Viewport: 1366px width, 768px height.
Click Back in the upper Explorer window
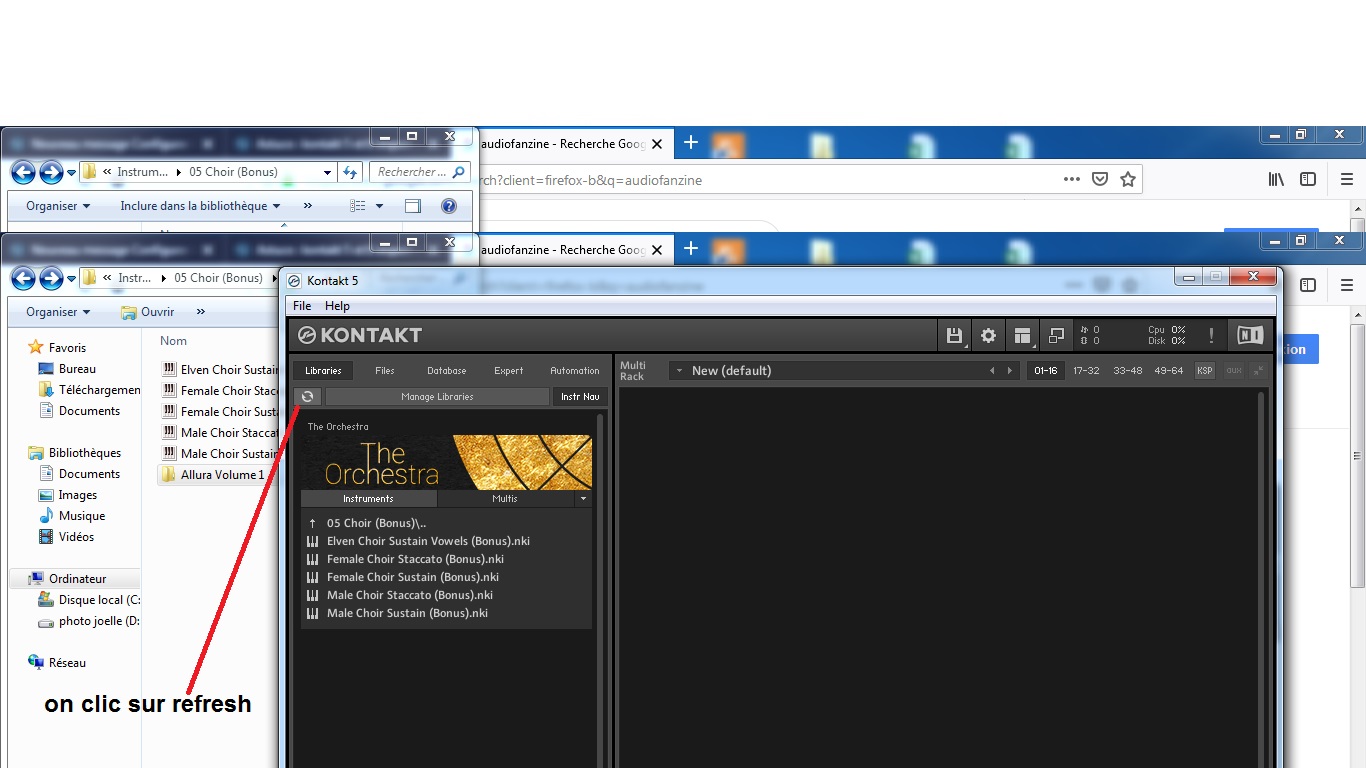(23, 172)
